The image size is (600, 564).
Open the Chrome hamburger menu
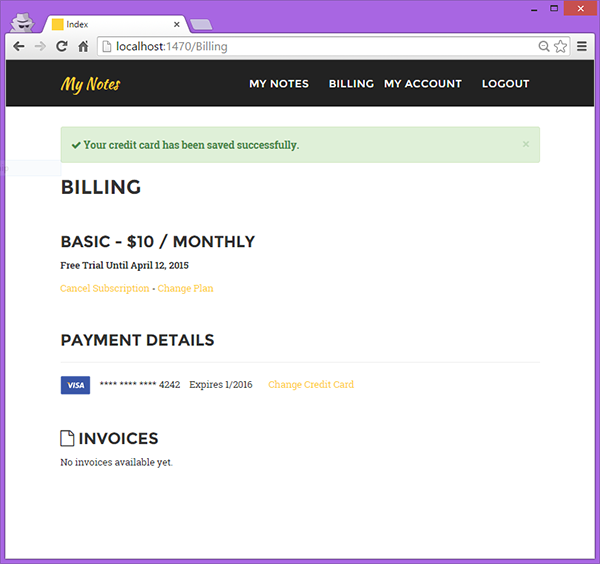(x=582, y=46)
